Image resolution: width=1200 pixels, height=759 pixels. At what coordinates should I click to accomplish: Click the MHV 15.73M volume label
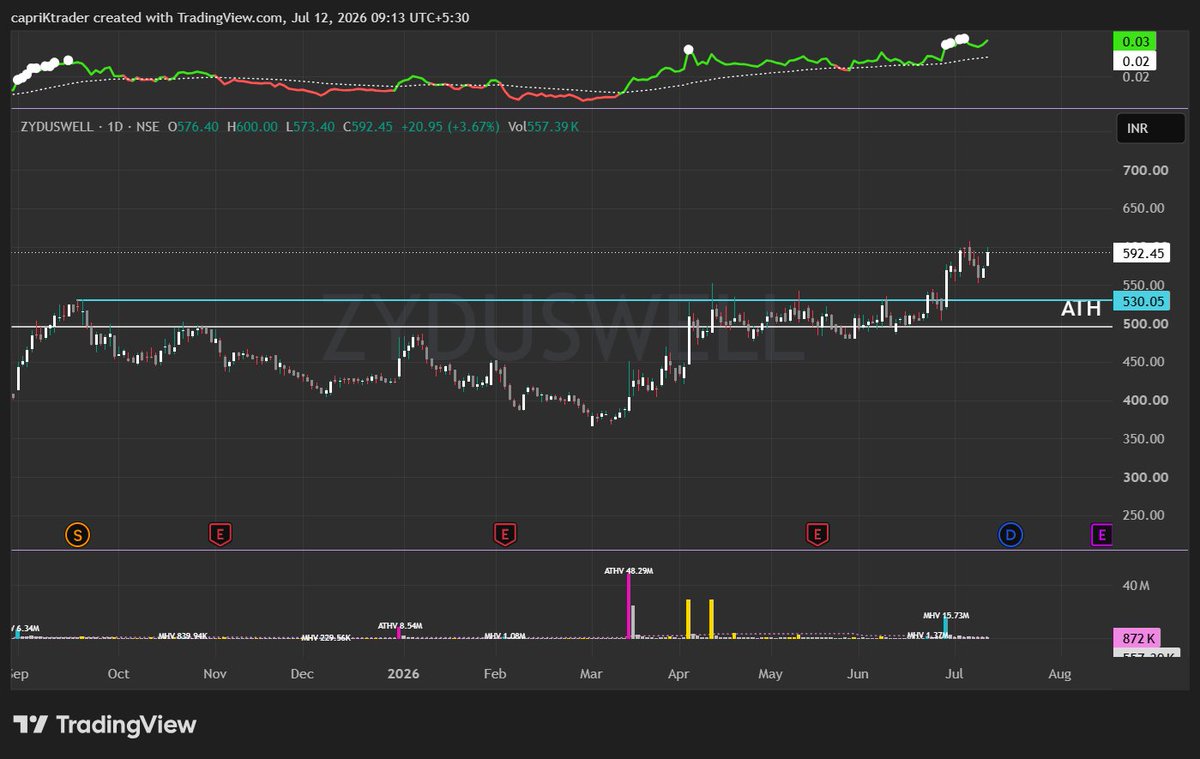coord(945,615)
